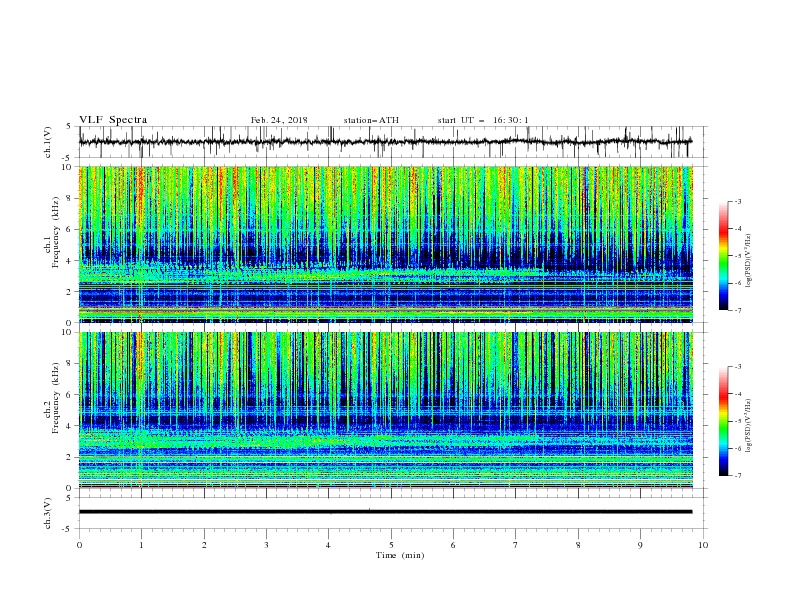This screenshot has height=612, width=792.
Task: Click the "station=ATH" label
Action: coord(371,120)
